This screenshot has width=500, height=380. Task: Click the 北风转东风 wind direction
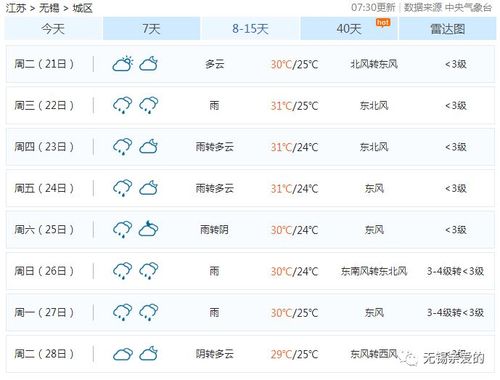coord(374,64)
